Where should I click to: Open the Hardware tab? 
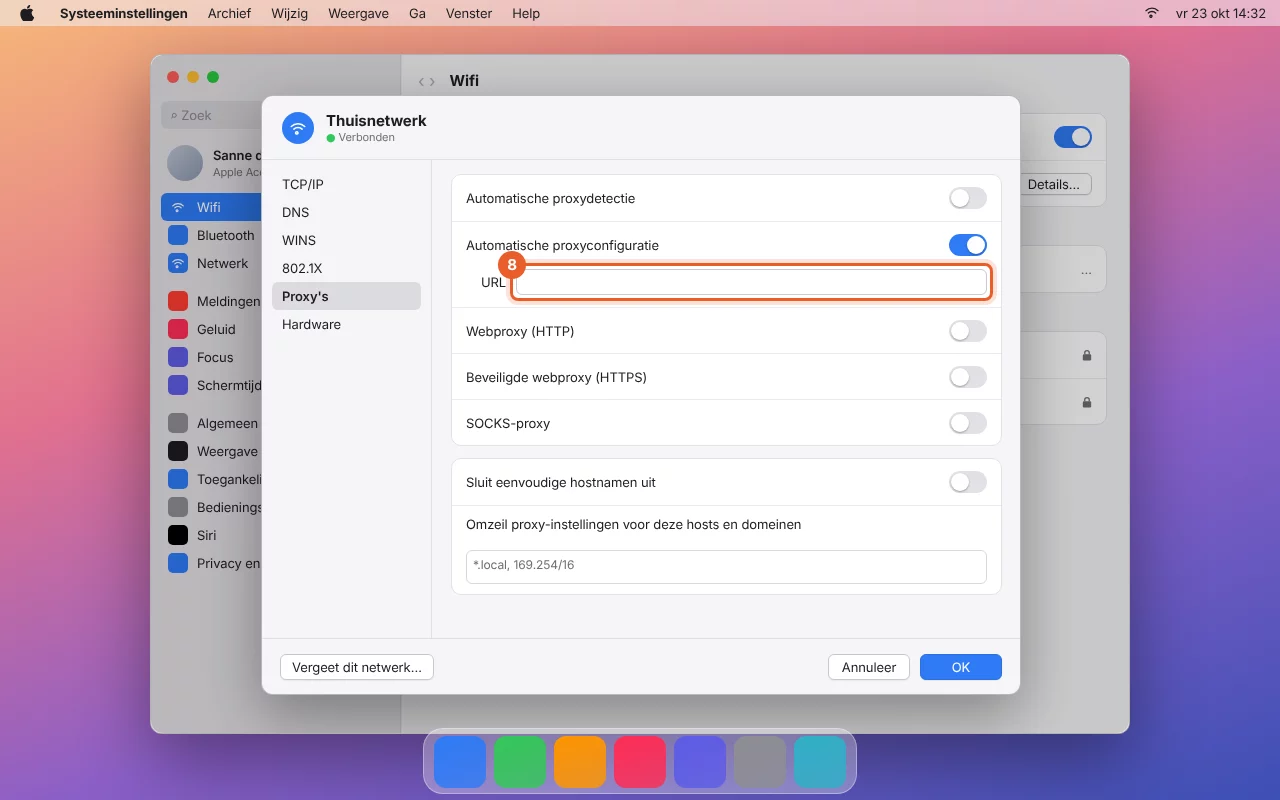tap(346, 324)
